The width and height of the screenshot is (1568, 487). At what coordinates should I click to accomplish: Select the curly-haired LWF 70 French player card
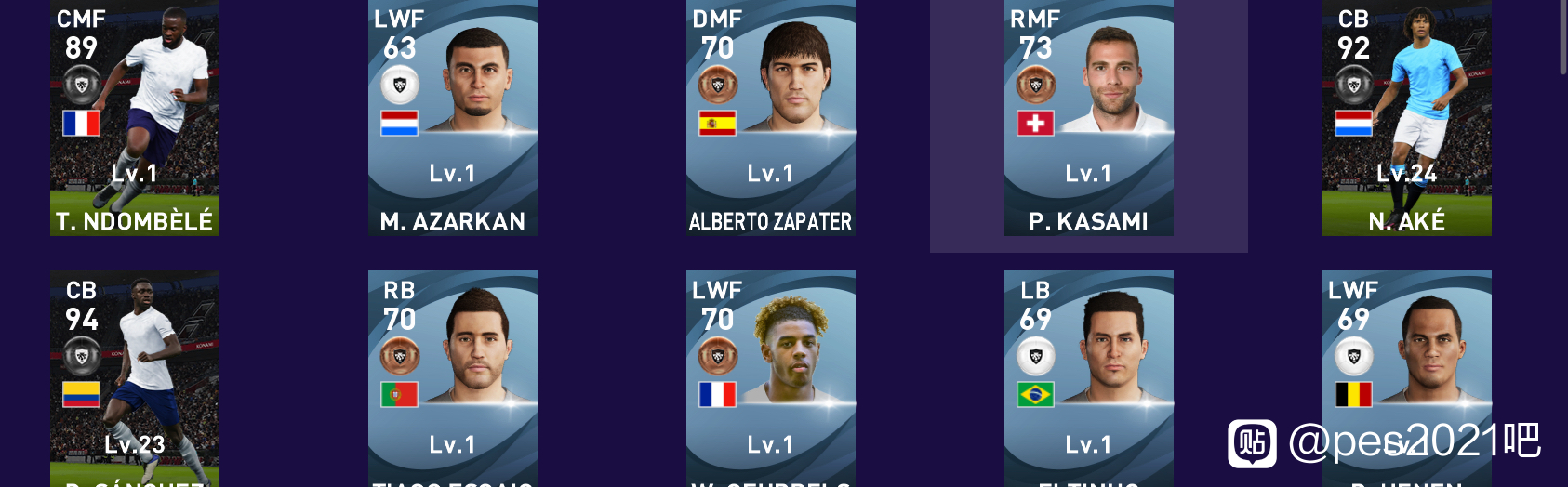click(771, 378)
